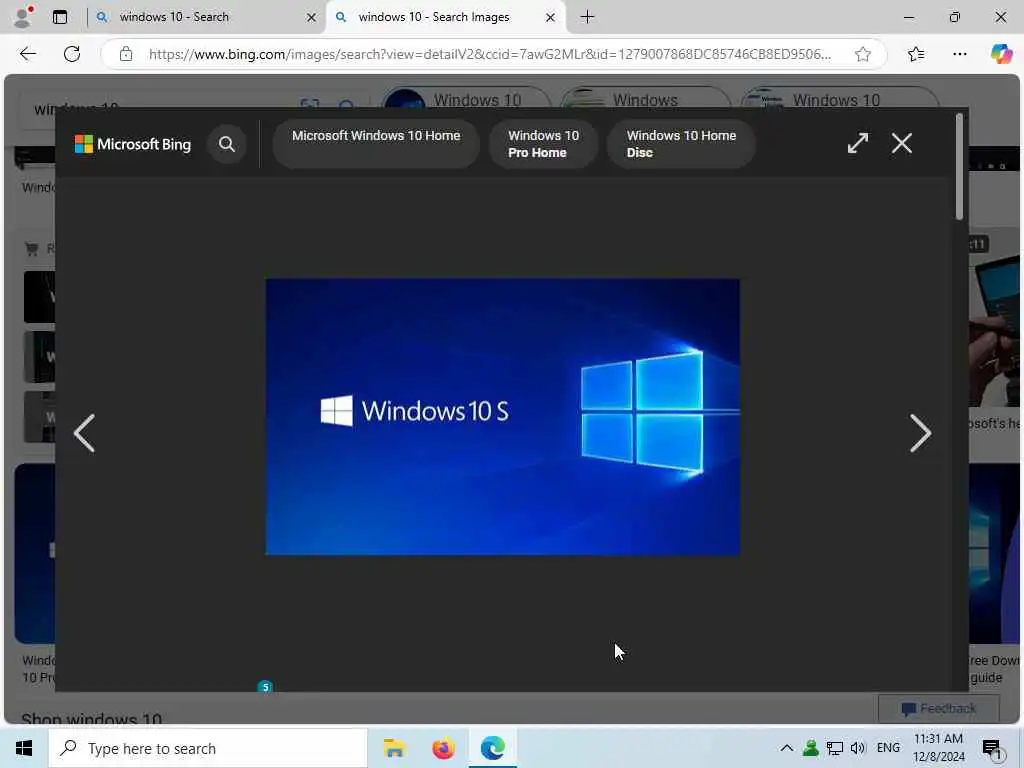View site information lock icon

coord(126,54)
